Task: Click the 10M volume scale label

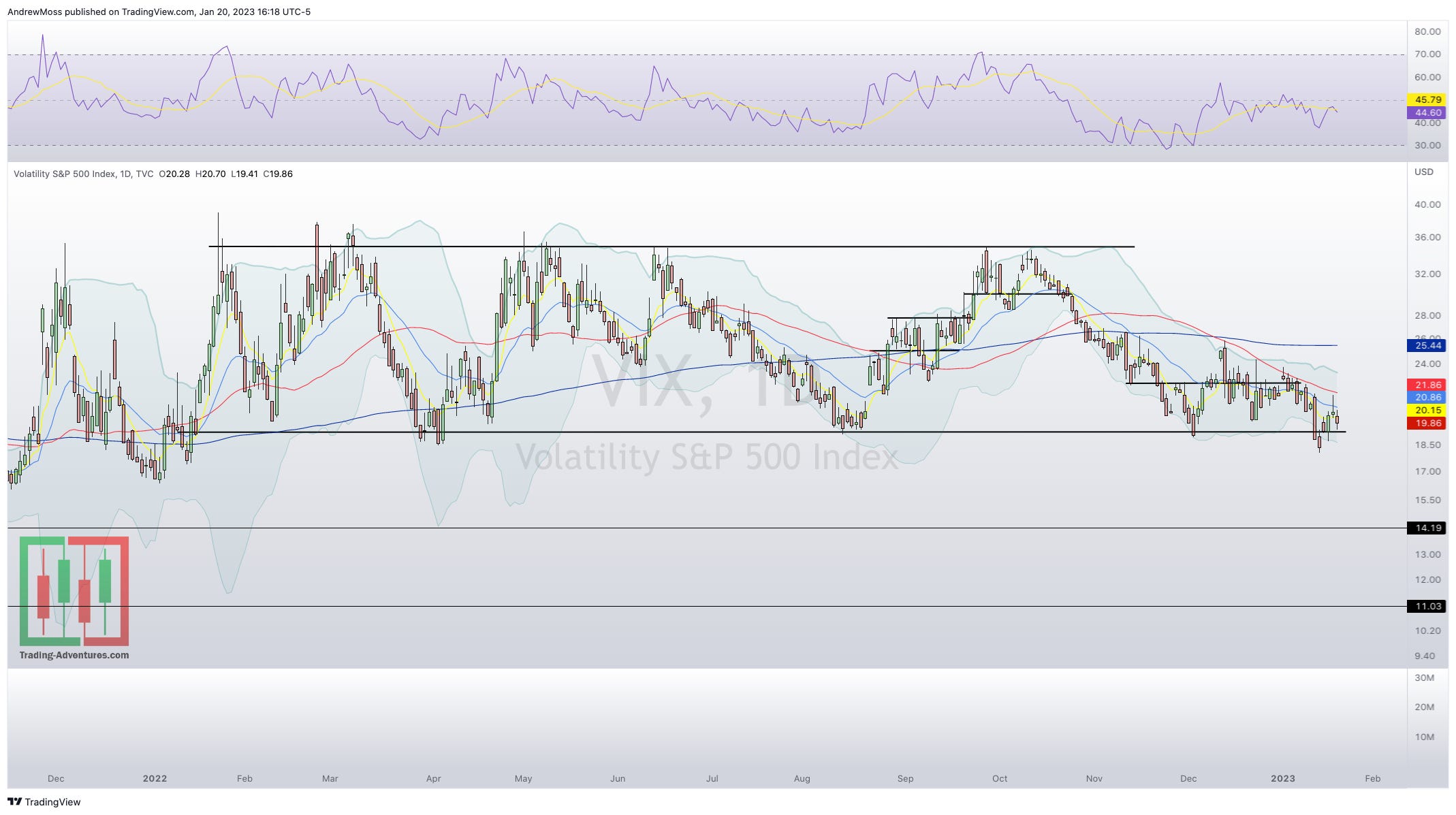Action: pos(1425,737)
